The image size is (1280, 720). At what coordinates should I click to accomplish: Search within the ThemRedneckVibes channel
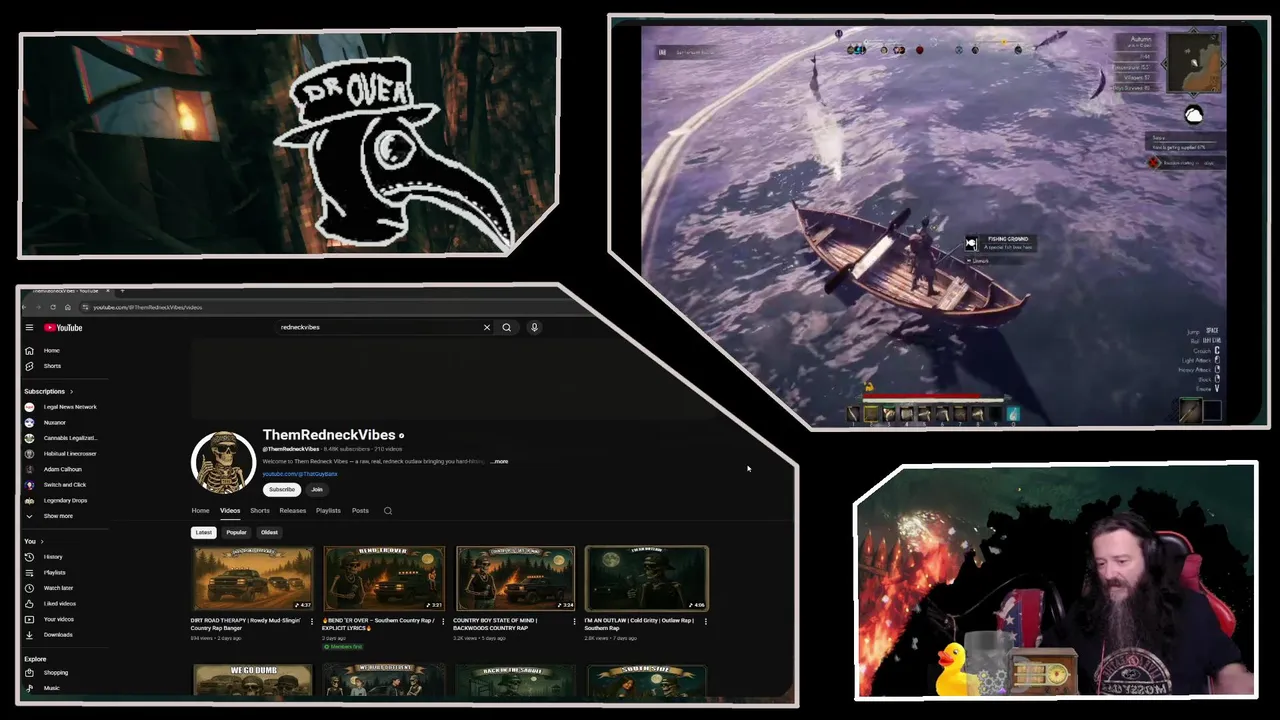click(x=388, y=511)
